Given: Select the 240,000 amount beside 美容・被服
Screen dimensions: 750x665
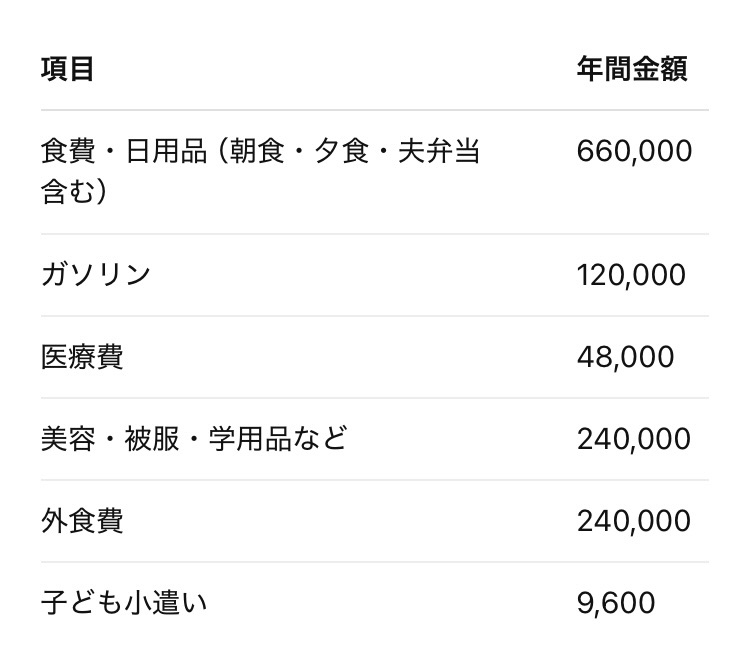Looking at the screenshot, I should pyautogui.click(x=633, y=439).
